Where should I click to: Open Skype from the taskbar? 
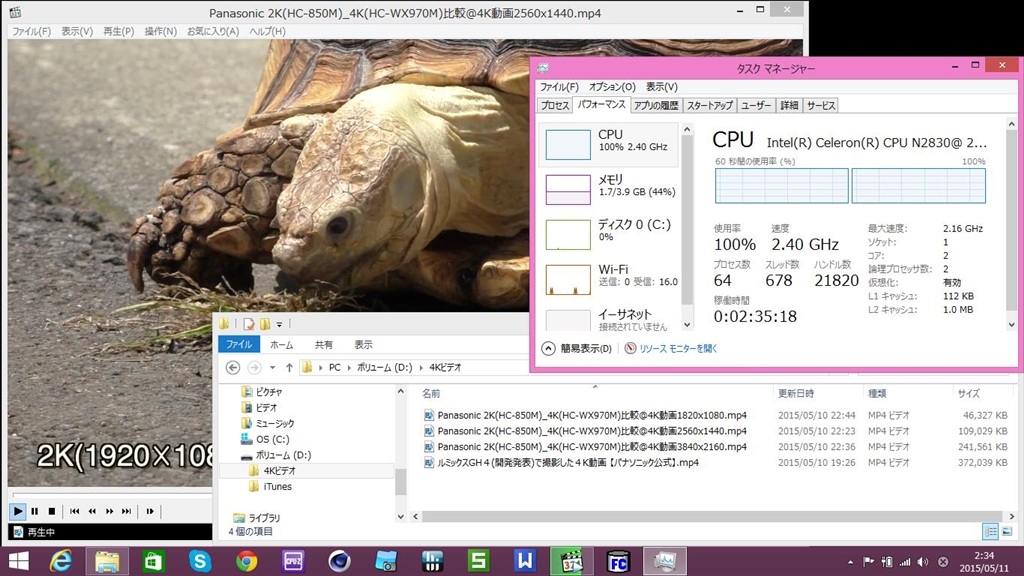point(201,561)
